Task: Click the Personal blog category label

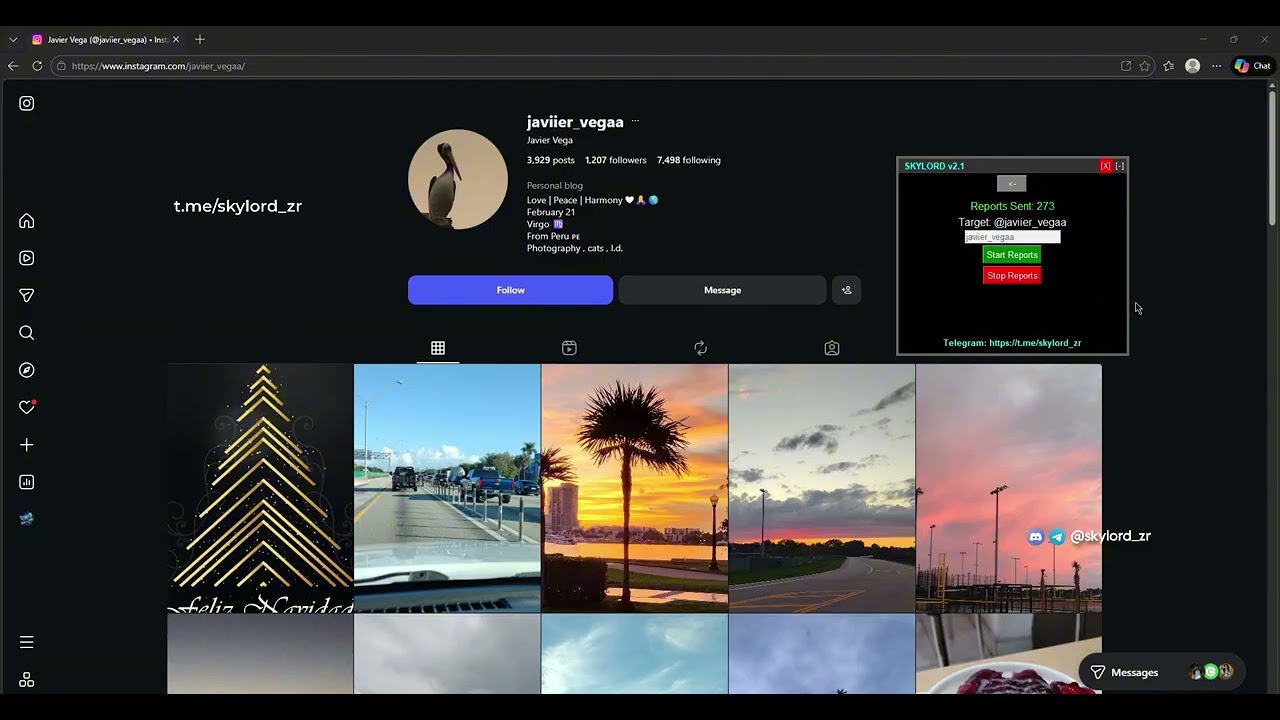Action: point(555,185)
